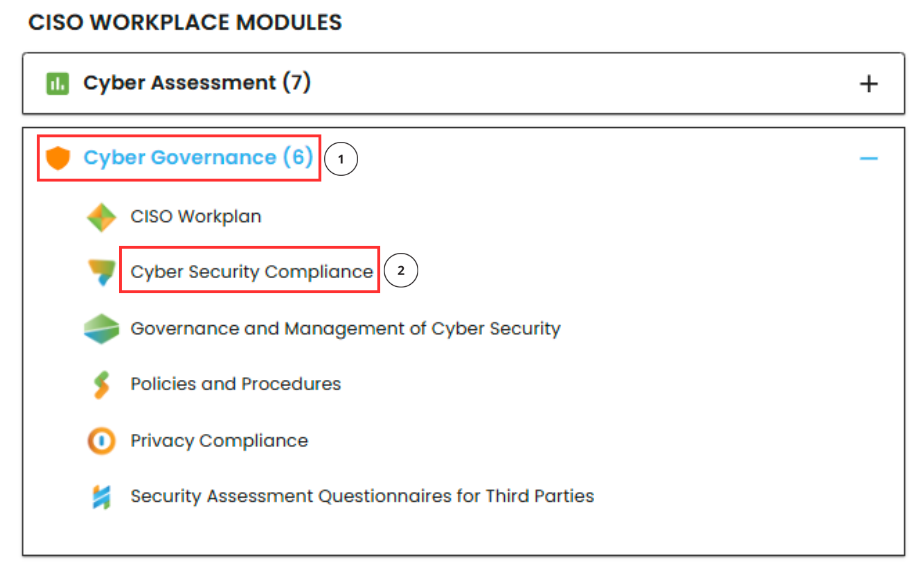Click the Governance and Management module icon
The height and width of the screenshot is (564, 912).
click(101, 329)
